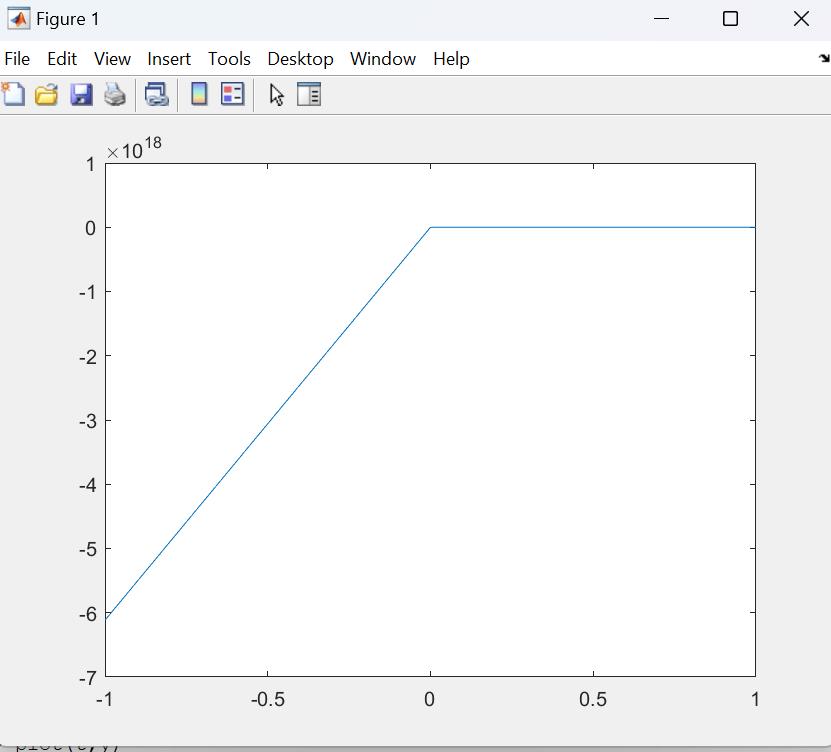Open the Help menu
This screenshot has width=831, height=752.
point(451,59)
